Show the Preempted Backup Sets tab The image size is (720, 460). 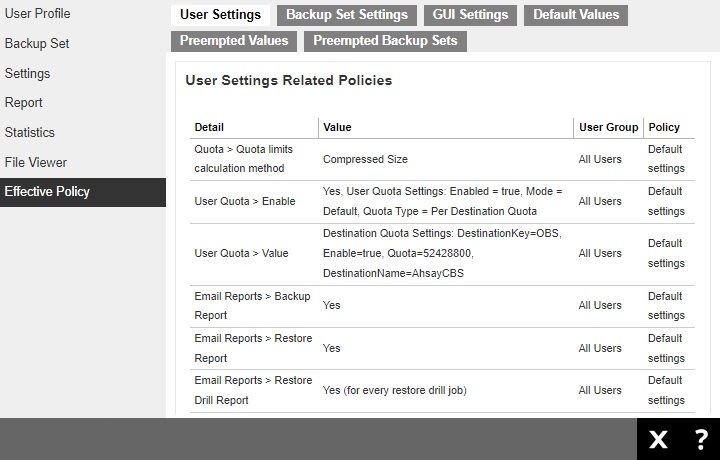[x=385, y=41]
